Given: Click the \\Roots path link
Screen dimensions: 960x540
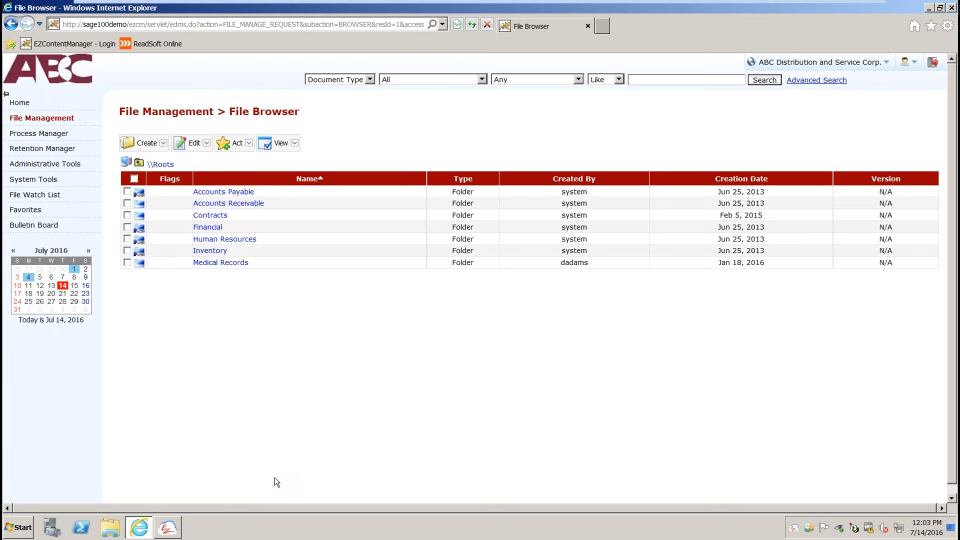Looking at the screenshot, I should coord(160,164).
